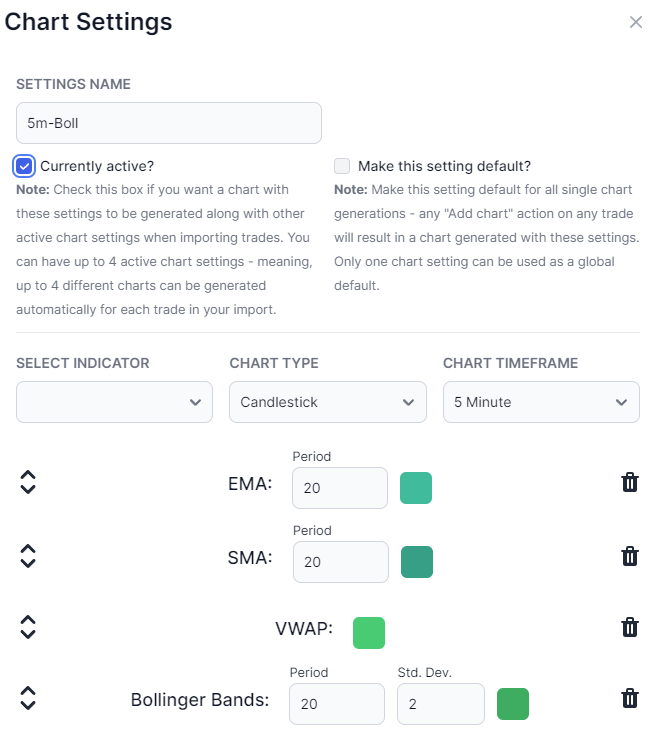Uncheck the Currently active checkbox
The width and height of the screenshot is (655, 738).
pyautogui.click(x=24, y=166)
